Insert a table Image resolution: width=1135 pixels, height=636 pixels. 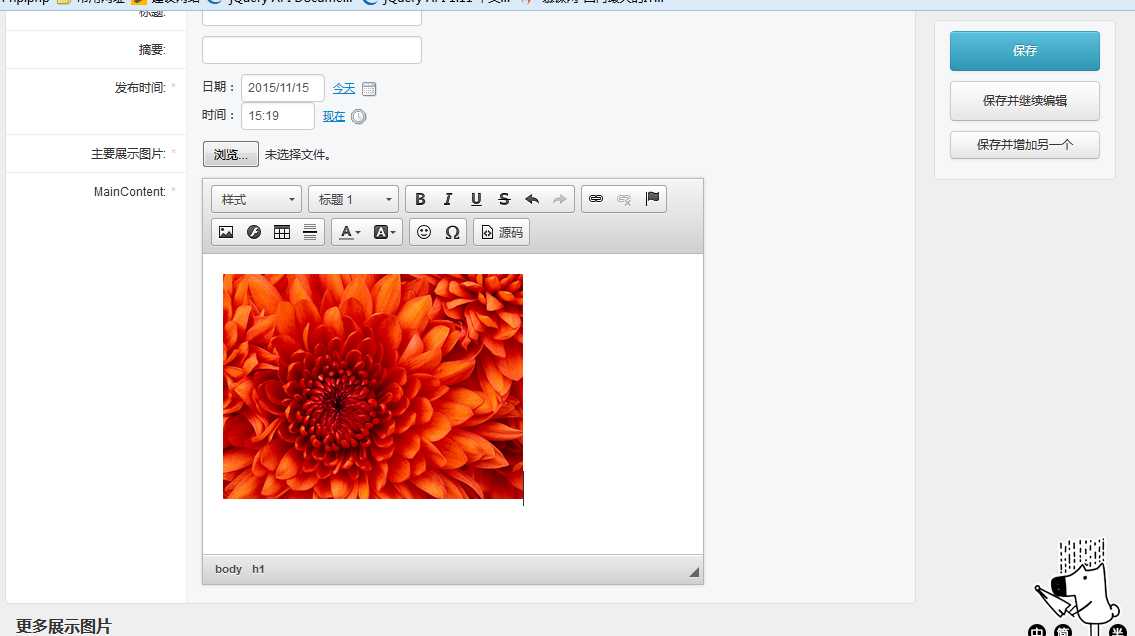coord(282,232)
